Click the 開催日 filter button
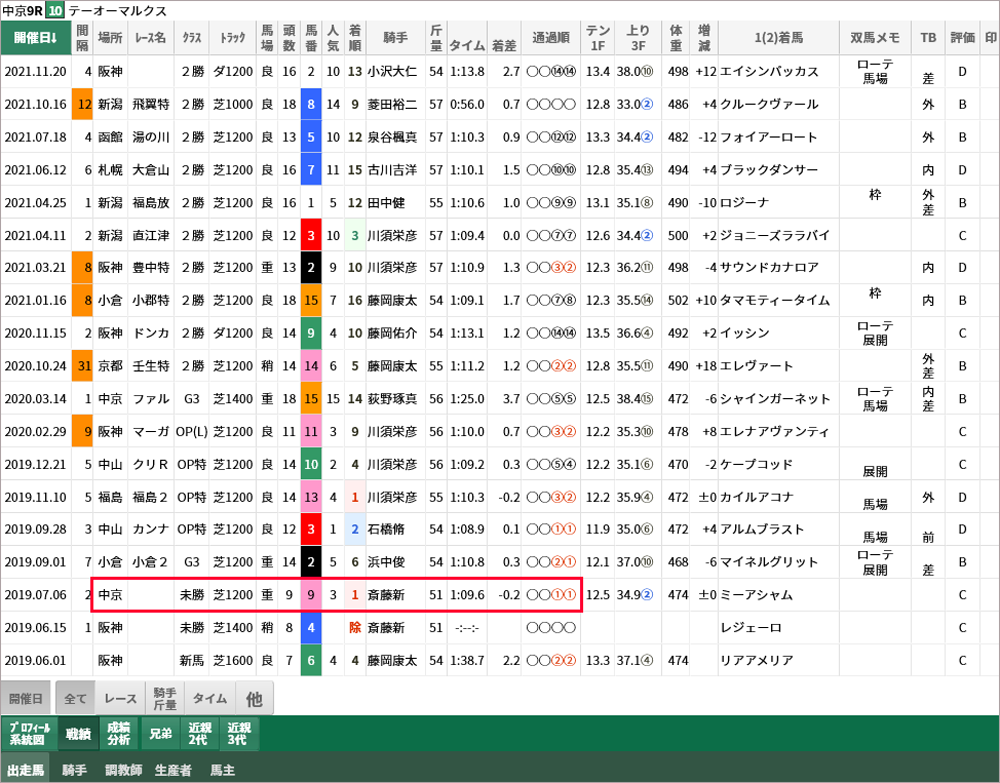This screenshot has height=783, width=1000. [26, 698]
